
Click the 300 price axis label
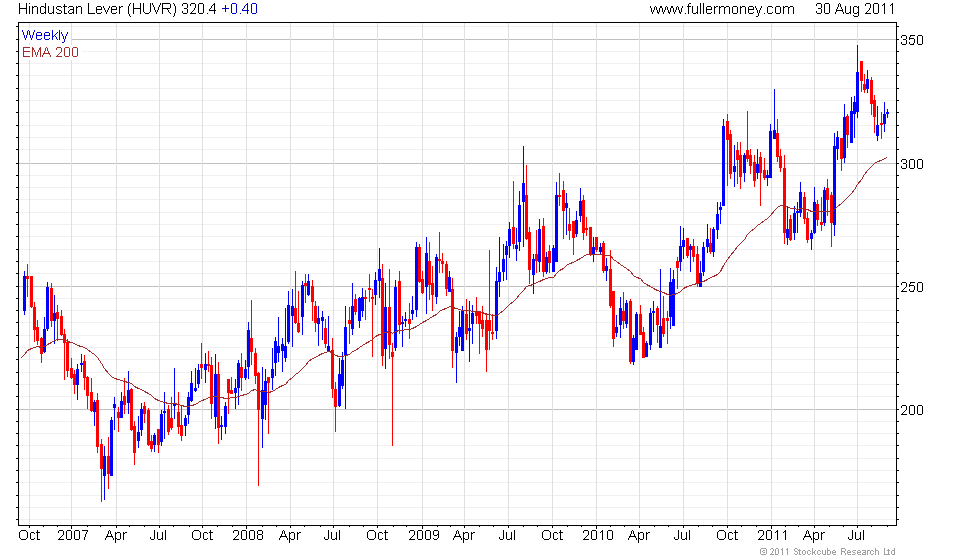911,164
